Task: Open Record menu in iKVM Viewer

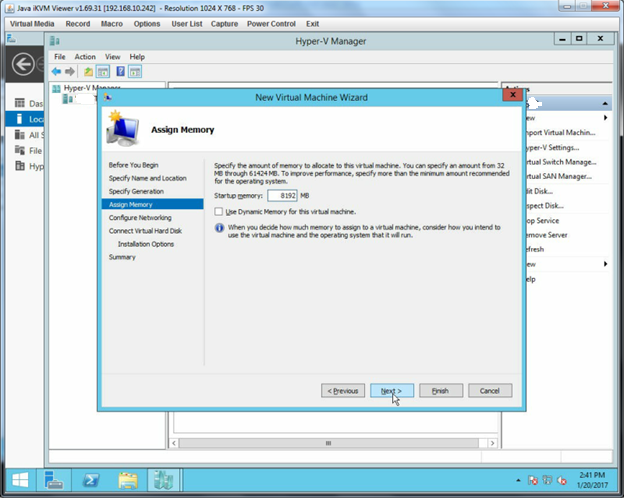Action: click(x=78, y=24)
